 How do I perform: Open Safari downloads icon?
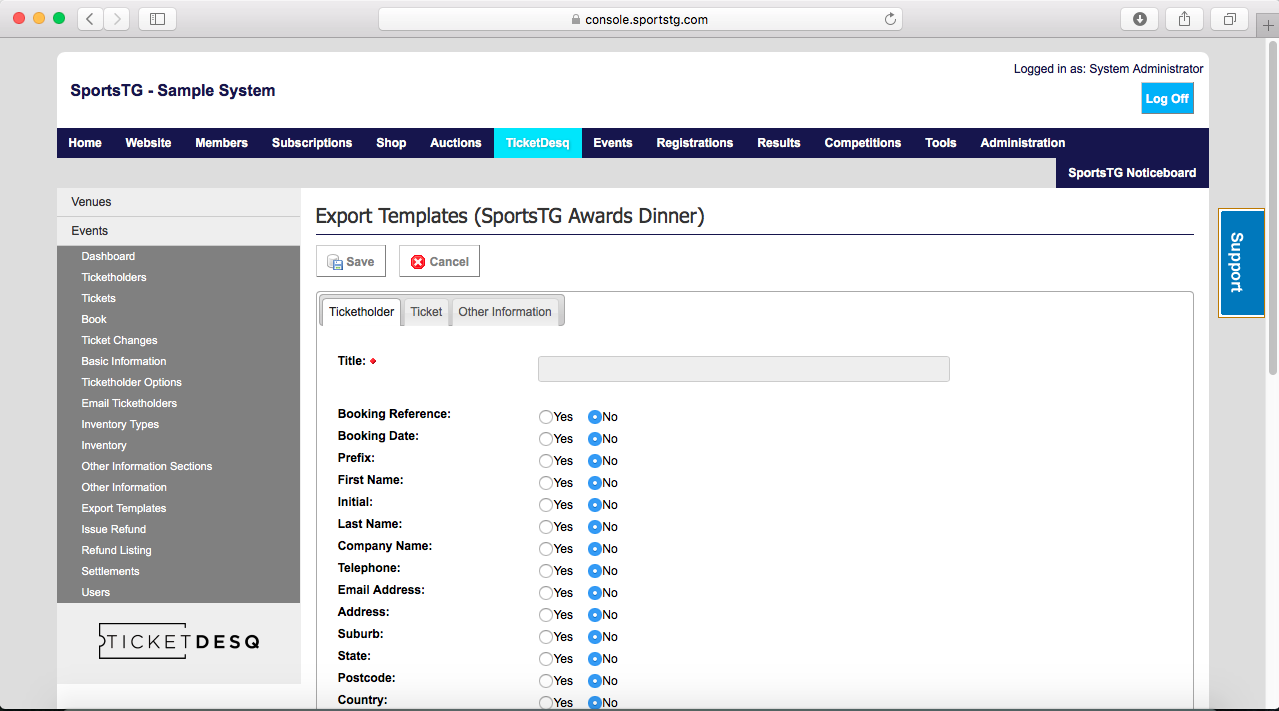(1140, 18)
